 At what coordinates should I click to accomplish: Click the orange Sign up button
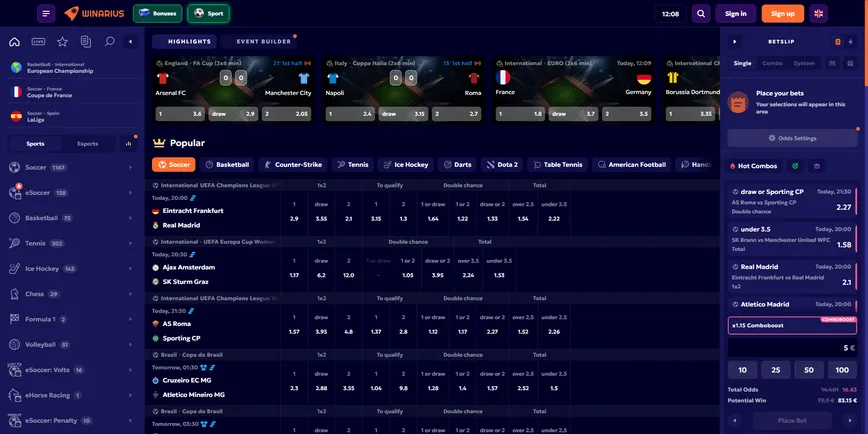783,14
